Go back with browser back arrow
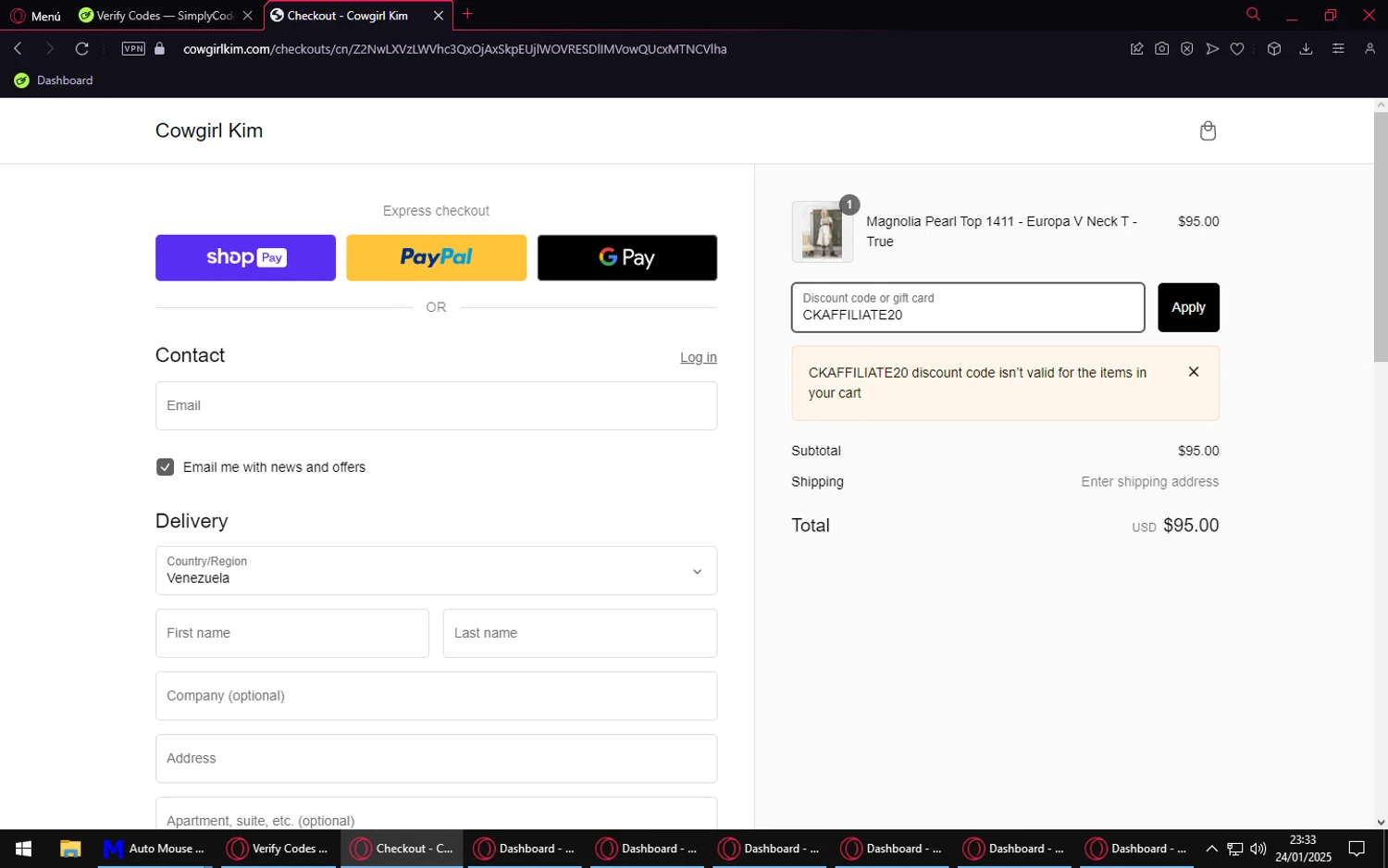This screenshot has height=868, width=1388. click(18, 49)
